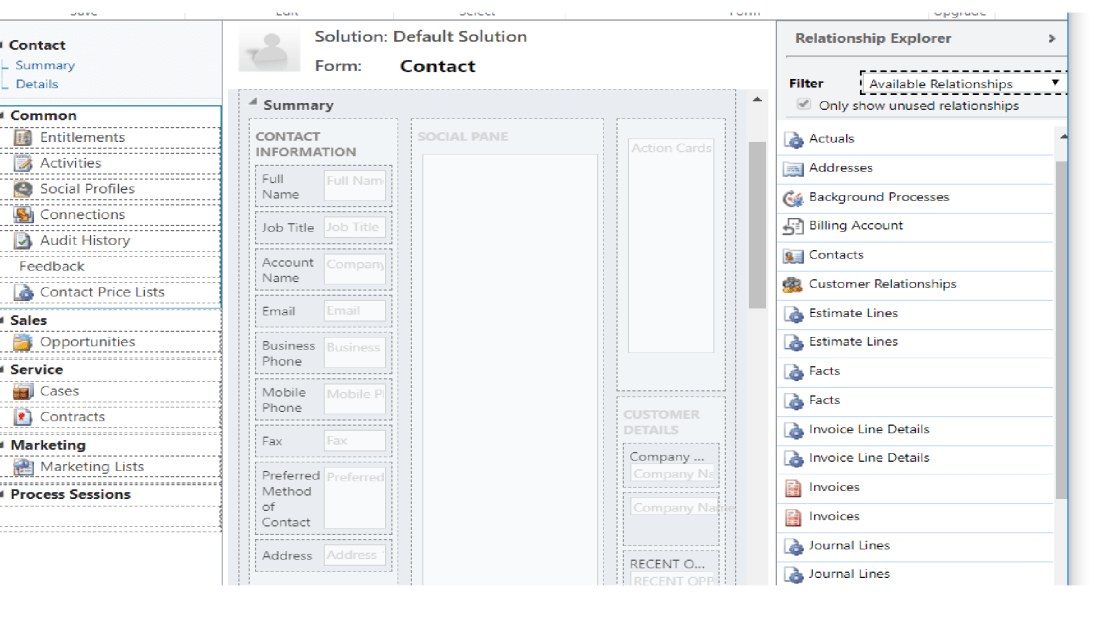1100x618 pixels.
Task: Click the Social Profiles icon
Action: point(22,189)
